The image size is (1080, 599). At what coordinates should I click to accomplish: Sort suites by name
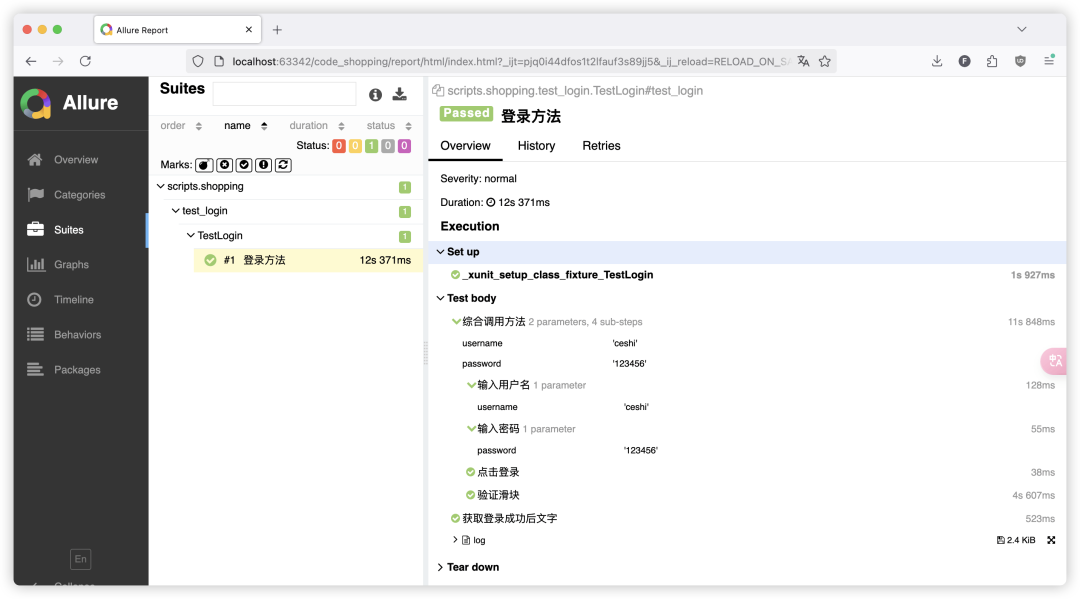point(245,125)
